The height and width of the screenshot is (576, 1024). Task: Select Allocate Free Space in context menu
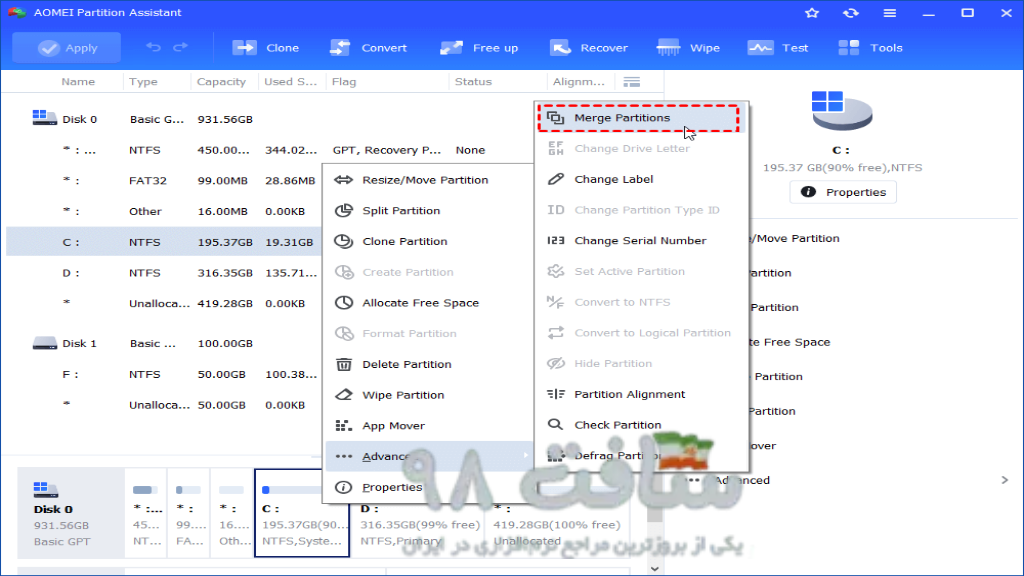pyautogui.click(x=429, y=302)
